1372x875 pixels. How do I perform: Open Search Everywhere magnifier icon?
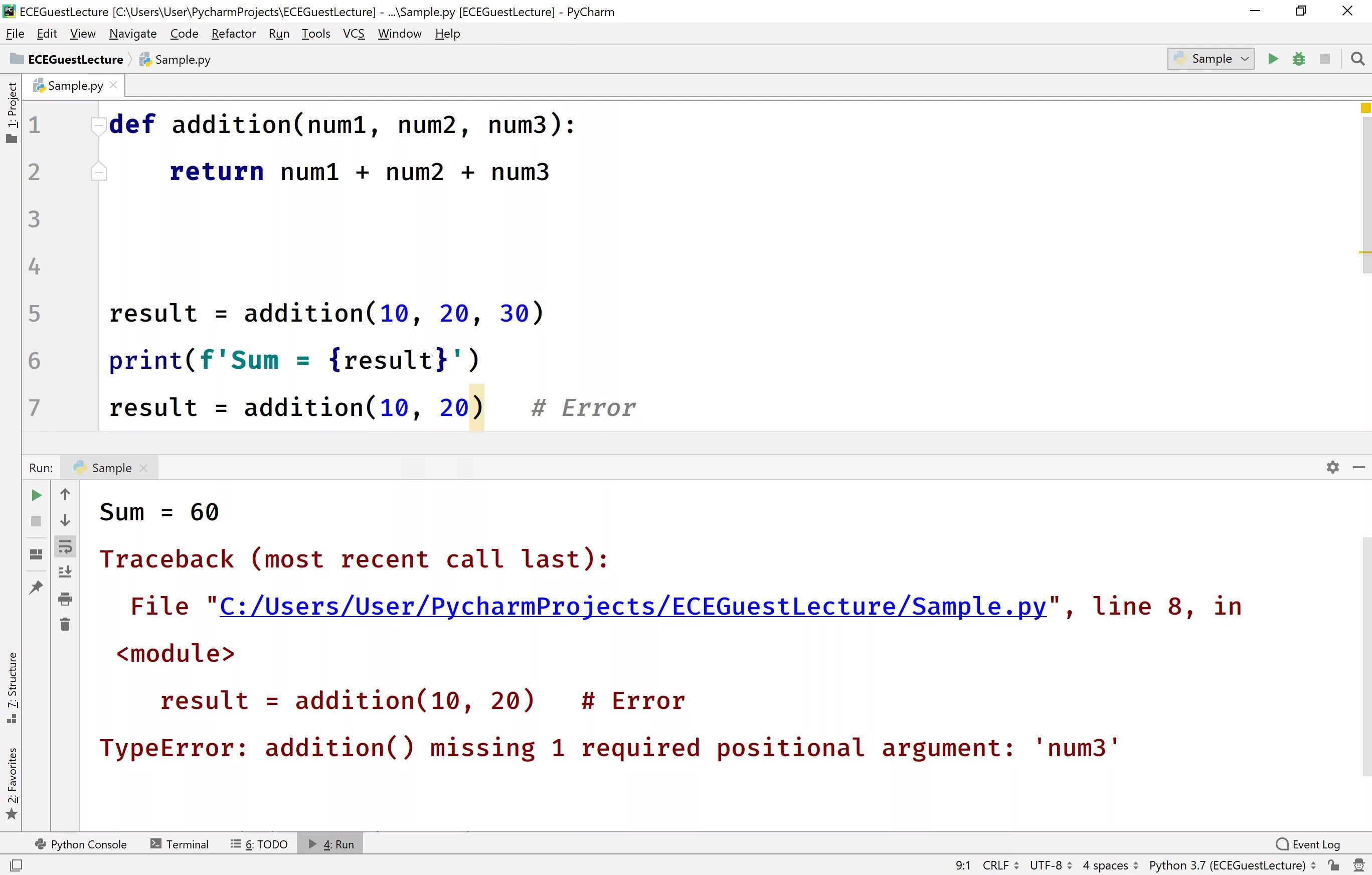click(1357, 59)
